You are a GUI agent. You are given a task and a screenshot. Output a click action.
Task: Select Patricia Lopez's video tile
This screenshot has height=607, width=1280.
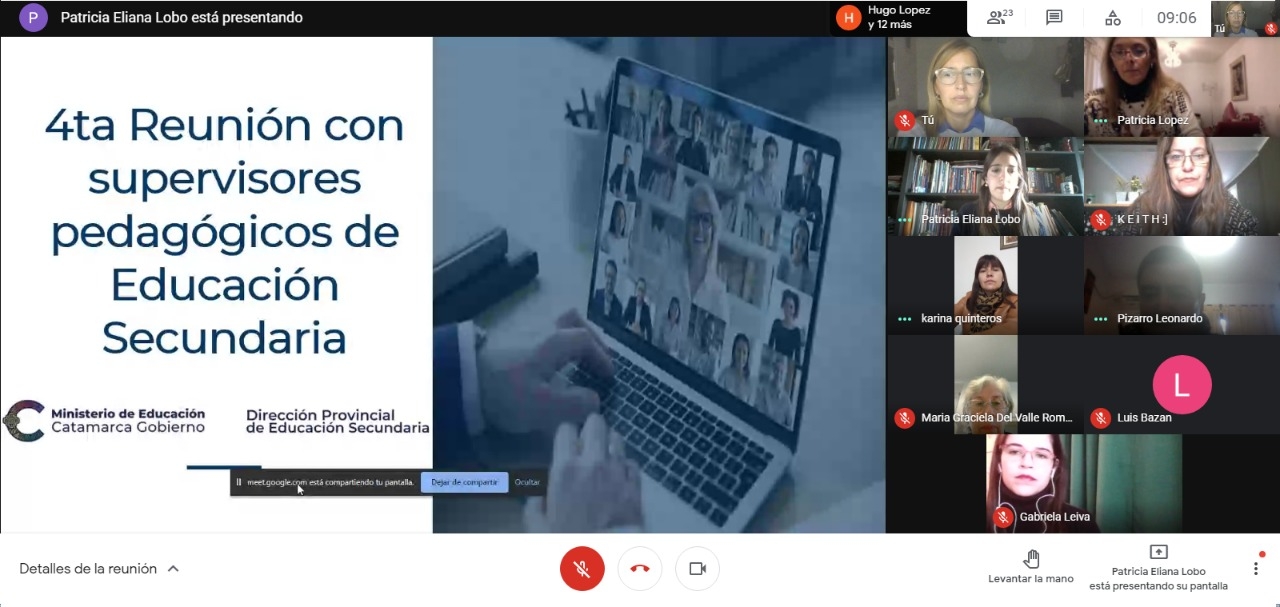pos(1181,87)
